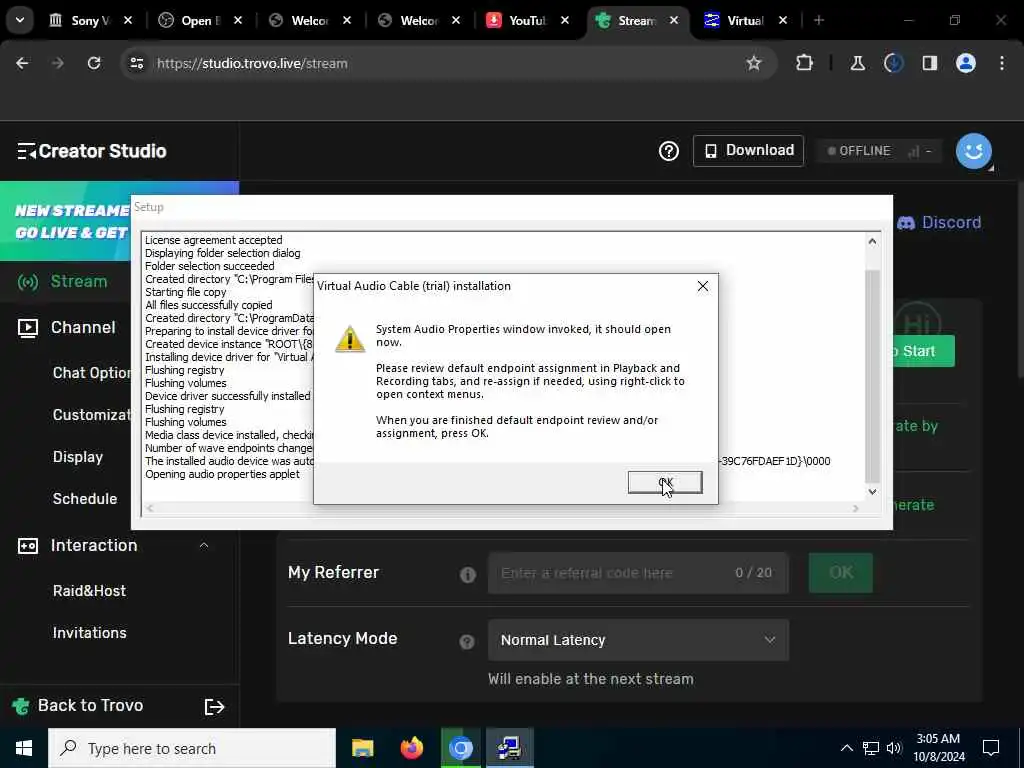
Task: Click the My Referrer info icon
Action: (468, 575)
